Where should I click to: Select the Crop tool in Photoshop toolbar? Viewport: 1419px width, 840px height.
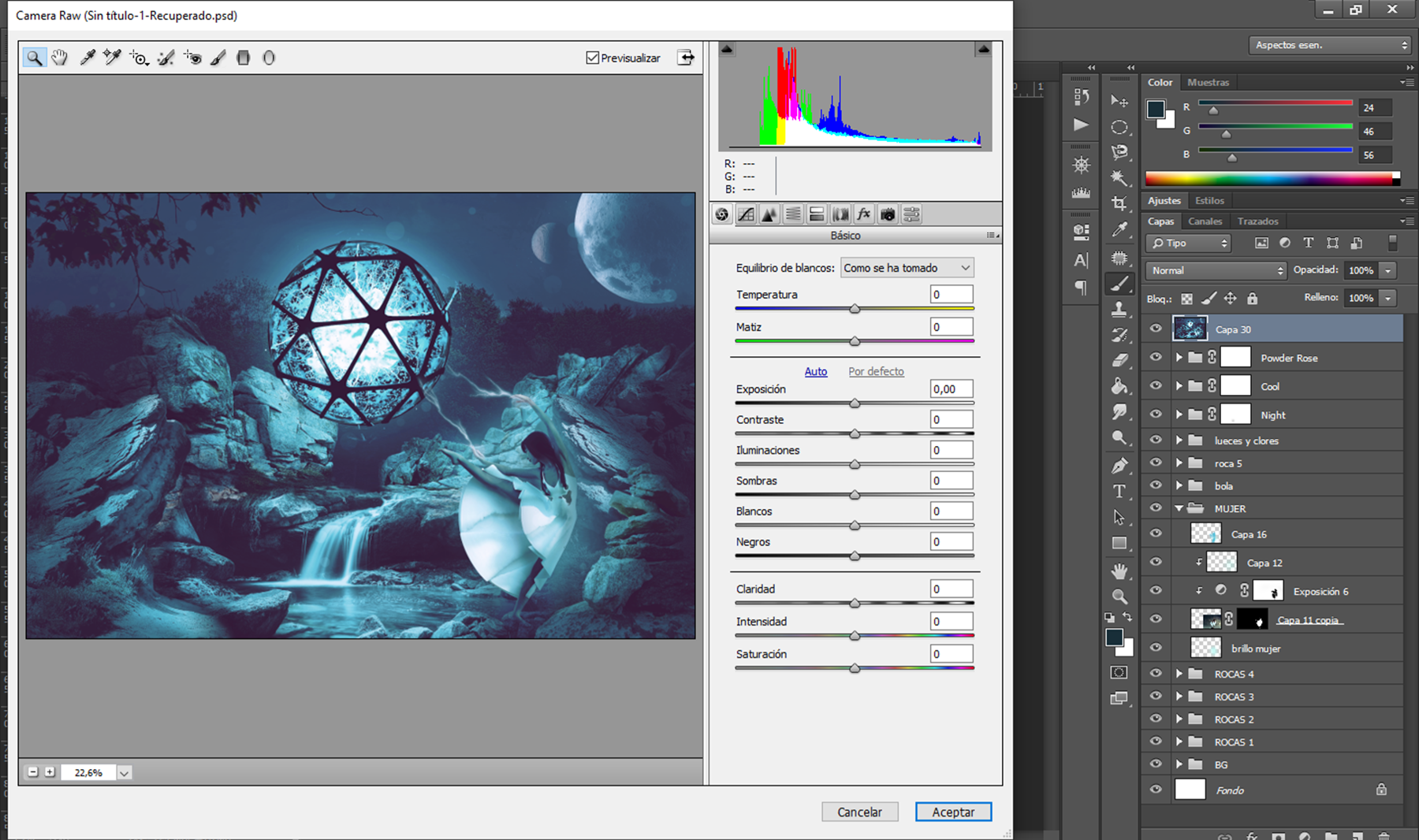(1119, 203)
